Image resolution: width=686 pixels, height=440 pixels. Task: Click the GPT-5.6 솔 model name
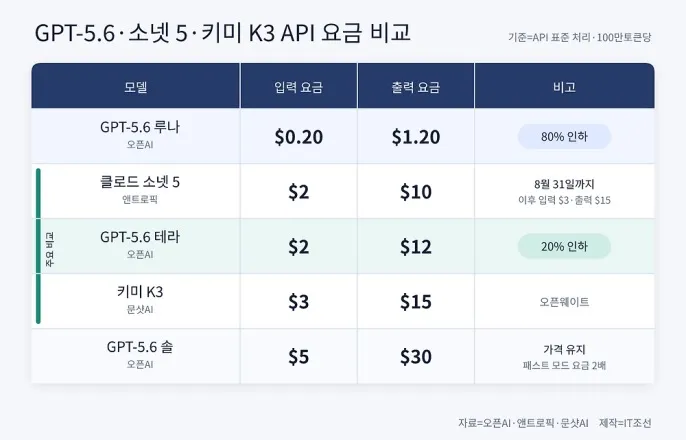tap(140, 347)
